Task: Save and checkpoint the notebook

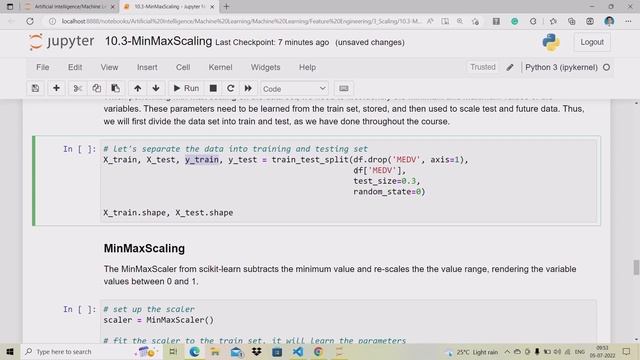Action: pos(36,89)
